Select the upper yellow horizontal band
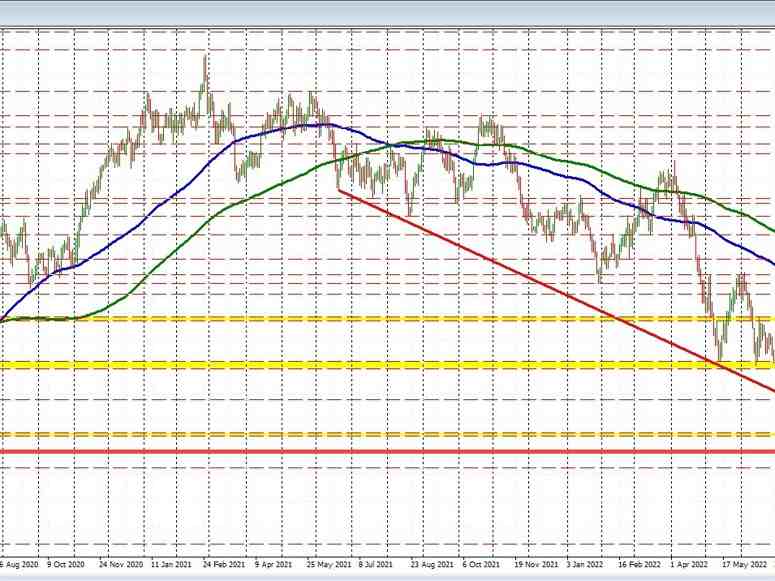This screenshot has height=581, width=775. (388, 319)
